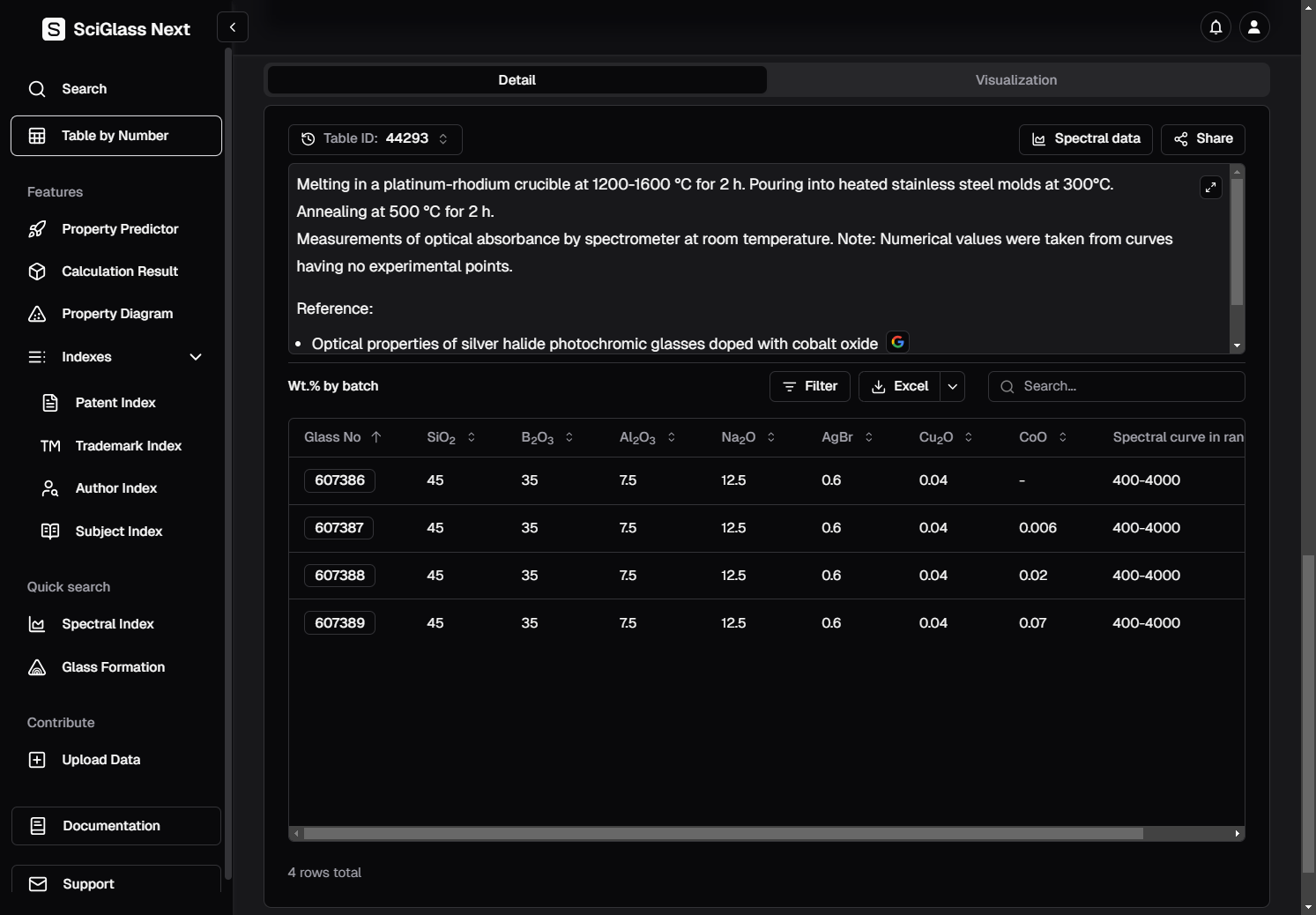Expand the description text box to fullscreen
Image resolution: width=1316 pixels, height=915 pixels.
(x=1210, y=187)
